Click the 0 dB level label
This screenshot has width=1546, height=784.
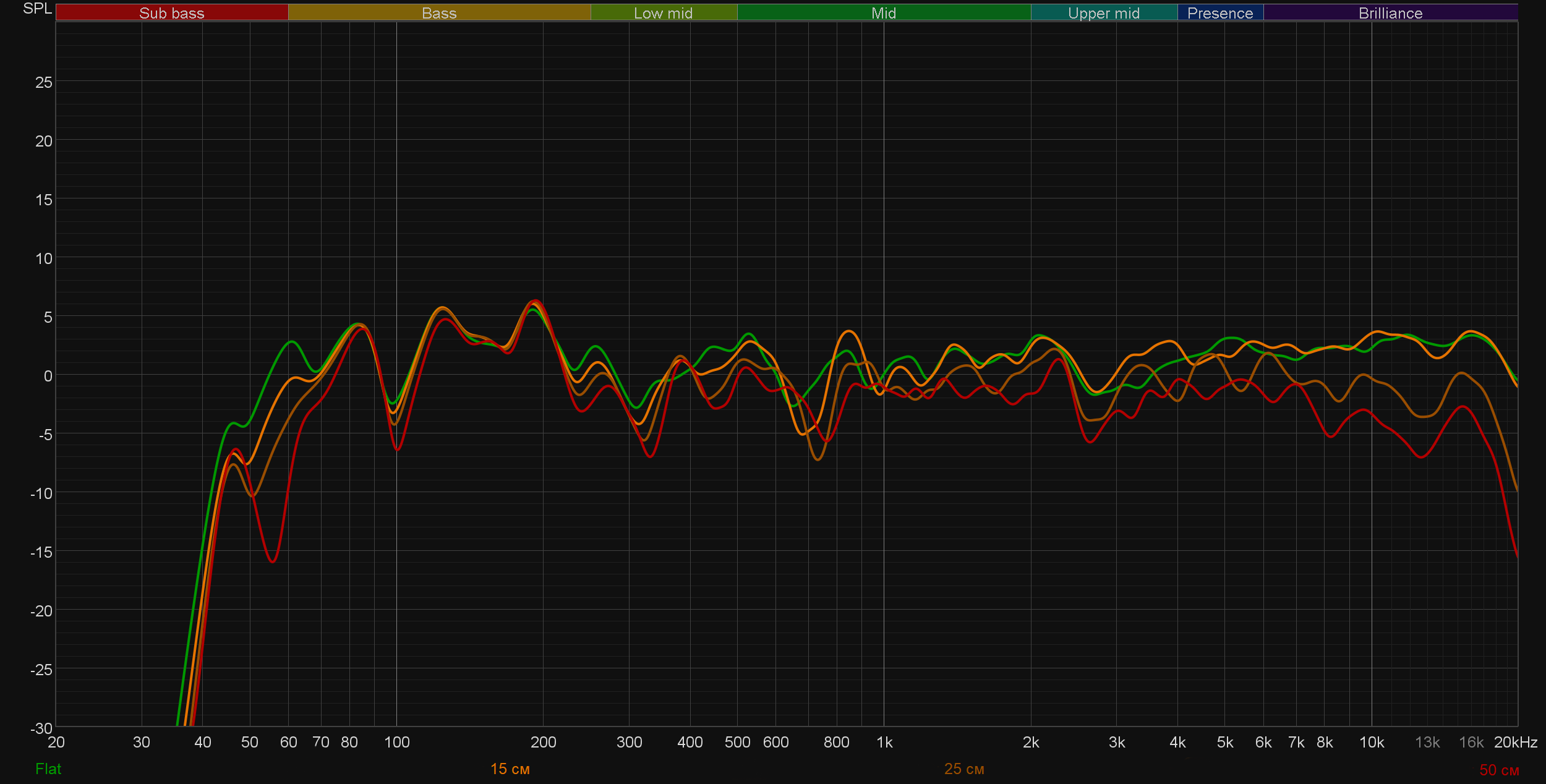[48, 376]
